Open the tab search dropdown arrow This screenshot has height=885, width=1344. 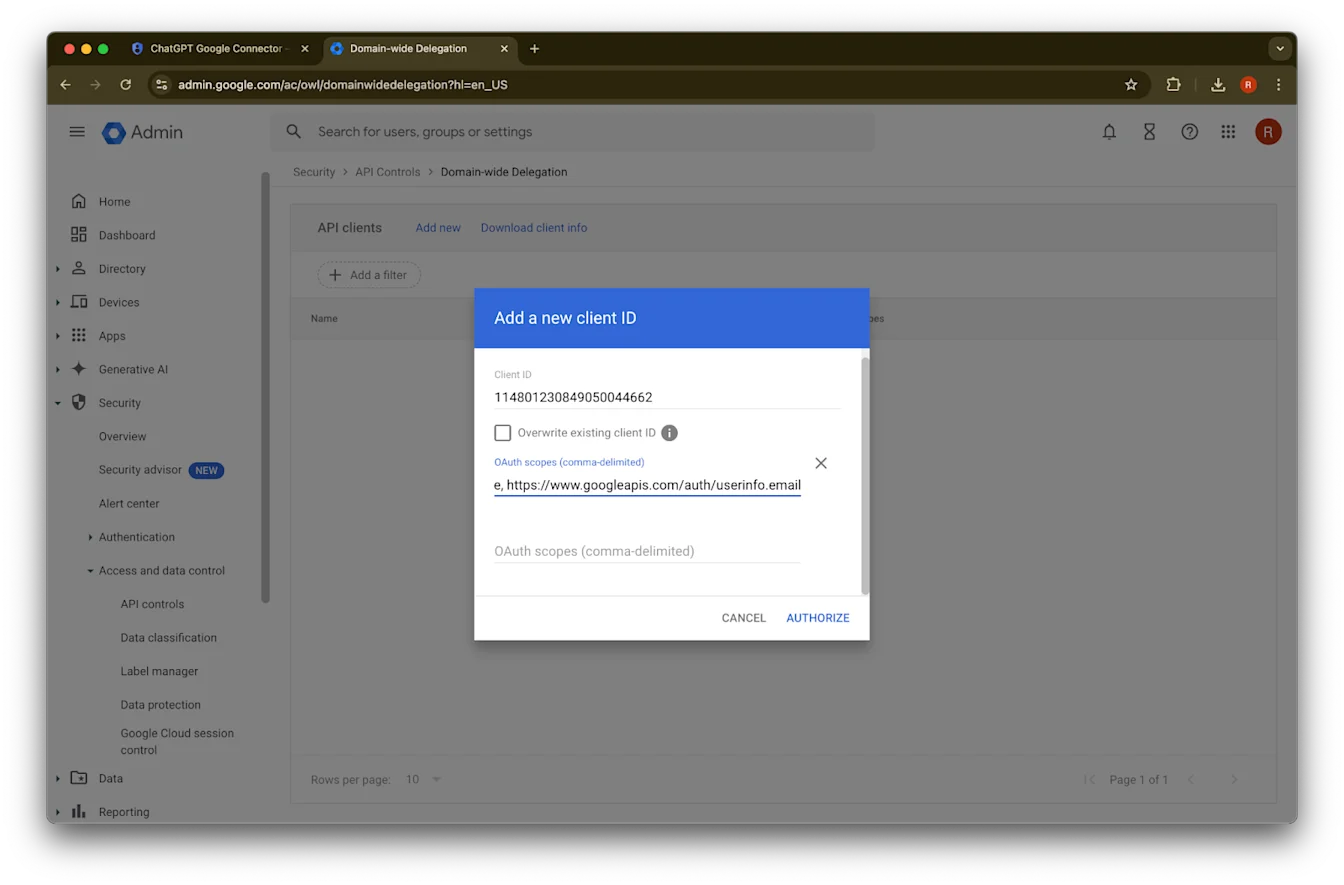tap(1280, 48)
